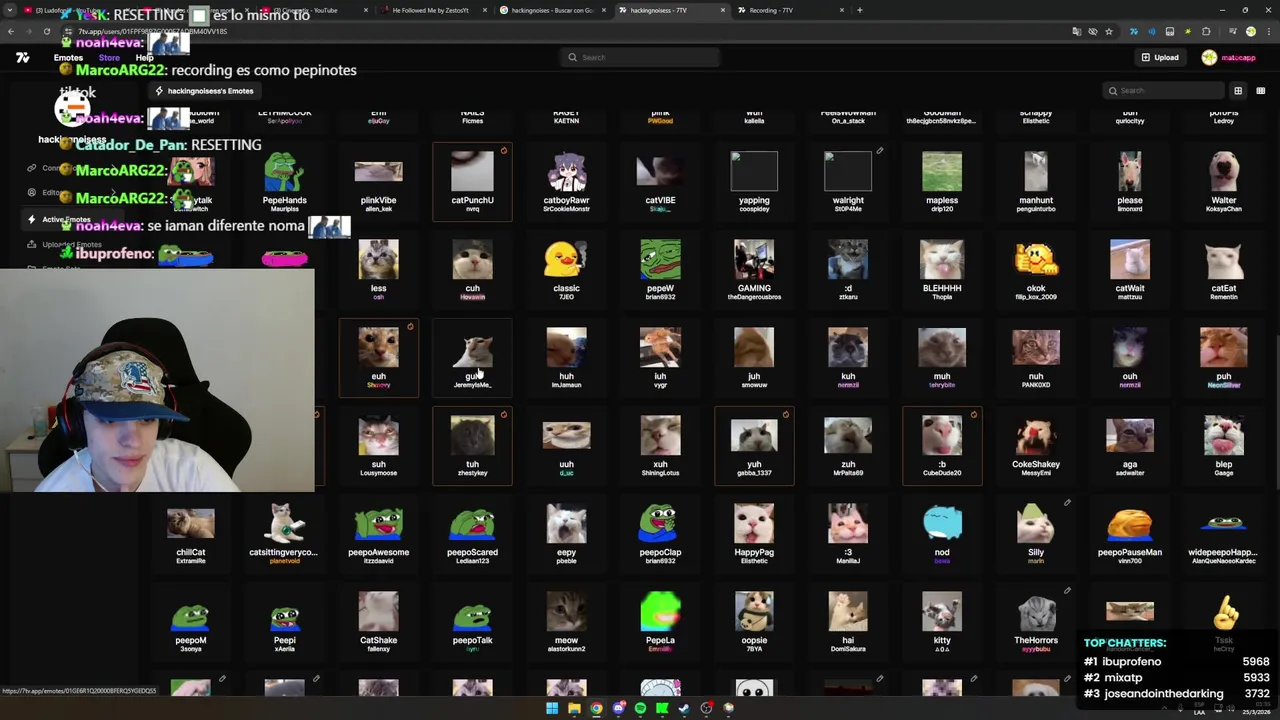Click the Upload button

tap(1160, 58)
